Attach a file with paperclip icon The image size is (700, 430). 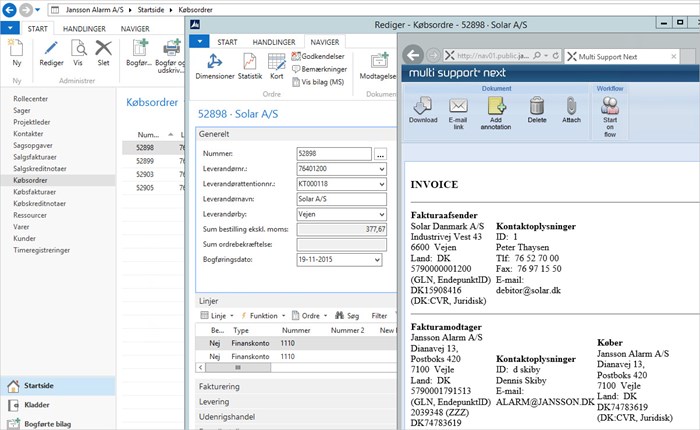[571, 106]
